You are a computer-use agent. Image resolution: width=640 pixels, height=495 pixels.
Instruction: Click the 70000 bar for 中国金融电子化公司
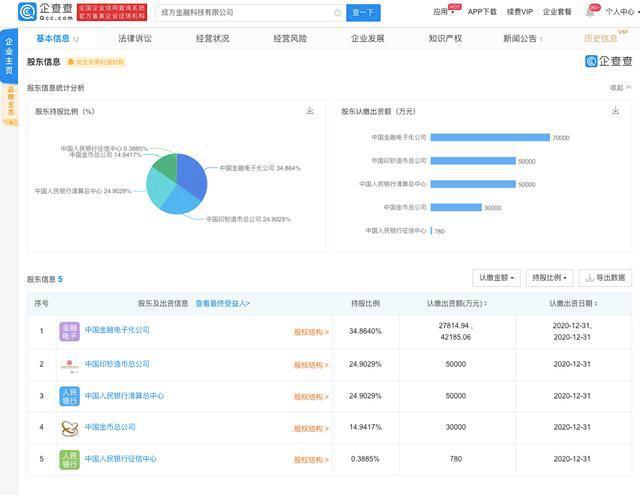490,138
